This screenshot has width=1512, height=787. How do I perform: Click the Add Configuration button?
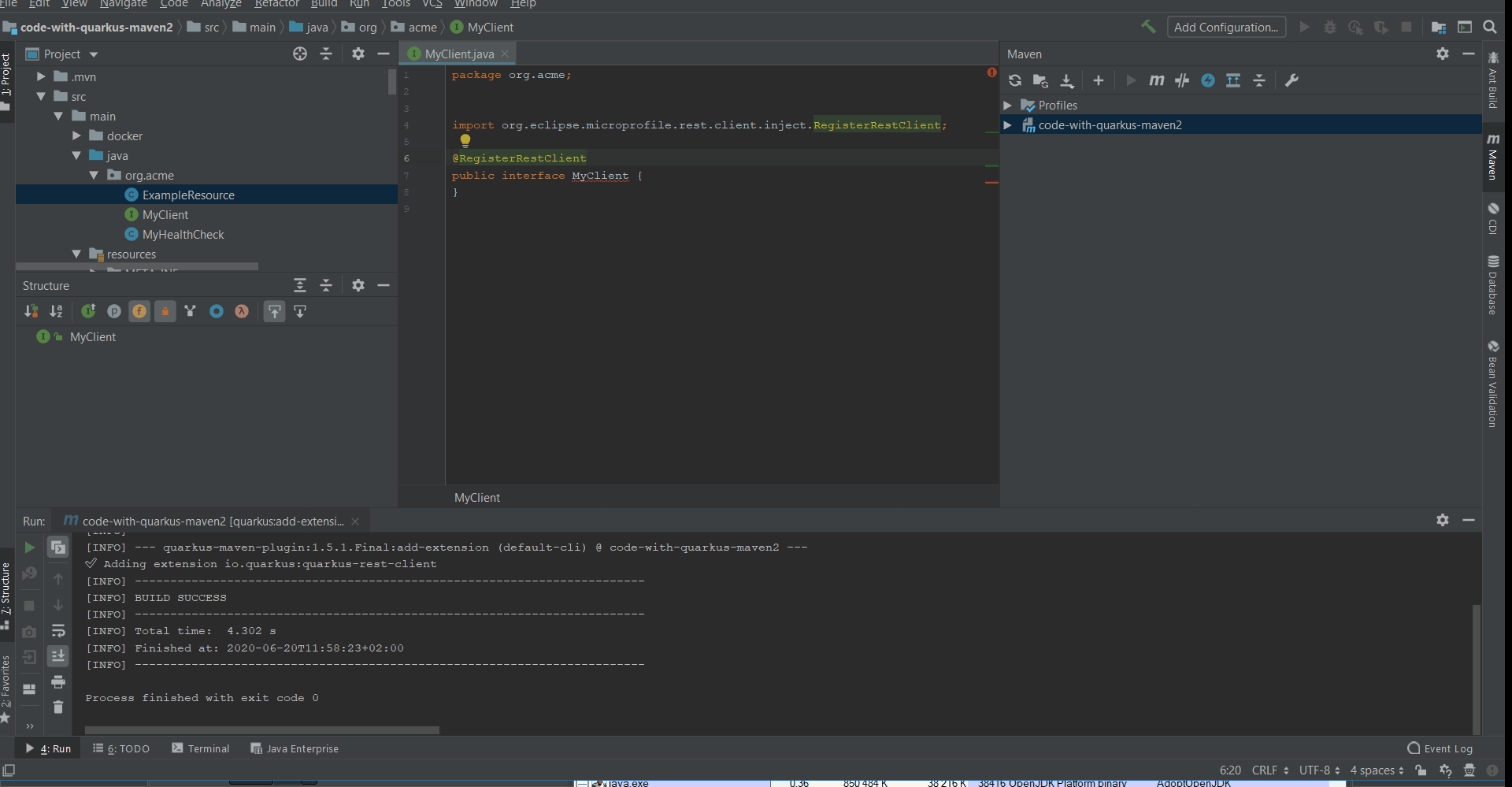point(1226,26)
